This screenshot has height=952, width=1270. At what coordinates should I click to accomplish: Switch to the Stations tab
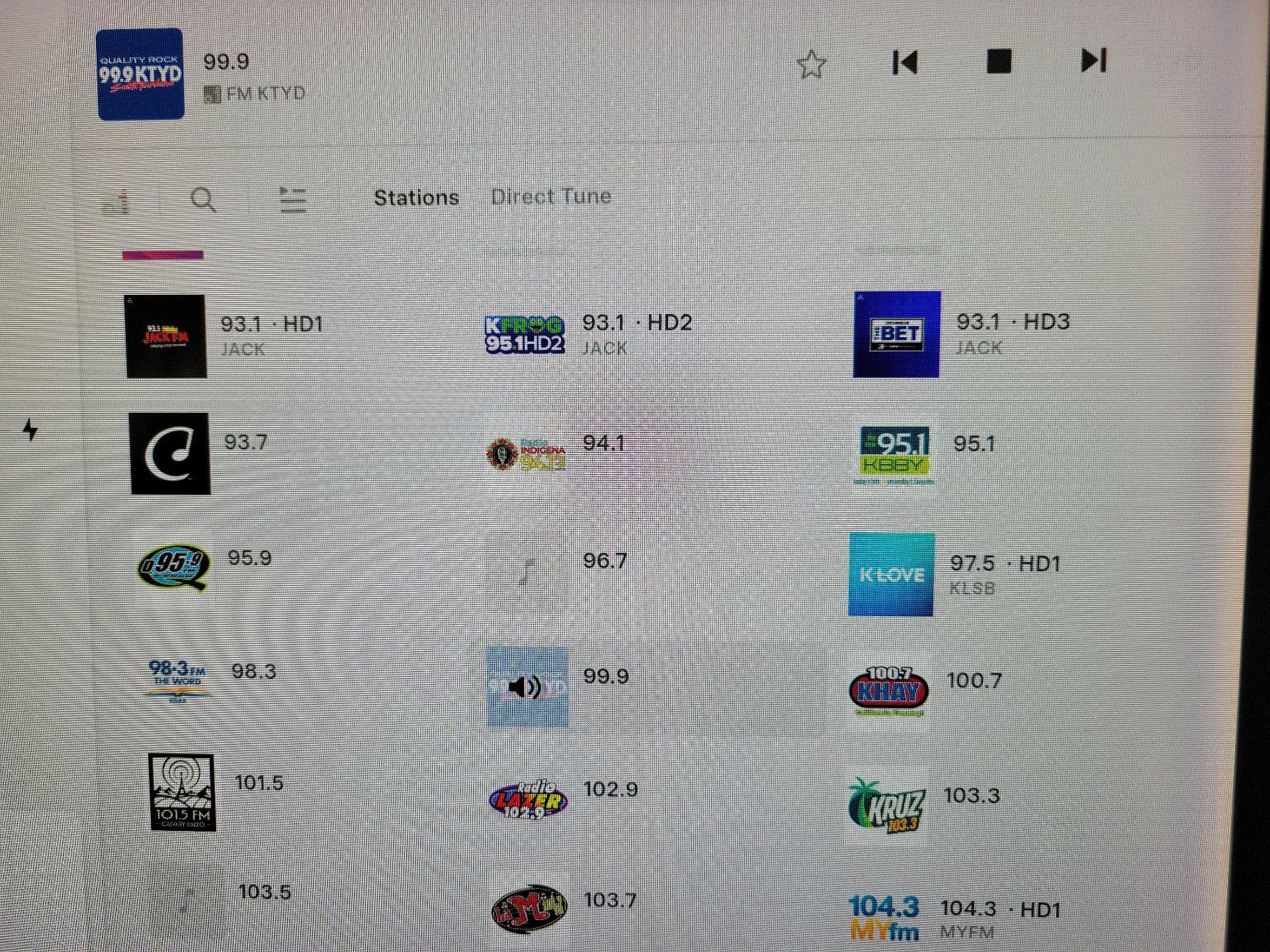pos(416,198)
